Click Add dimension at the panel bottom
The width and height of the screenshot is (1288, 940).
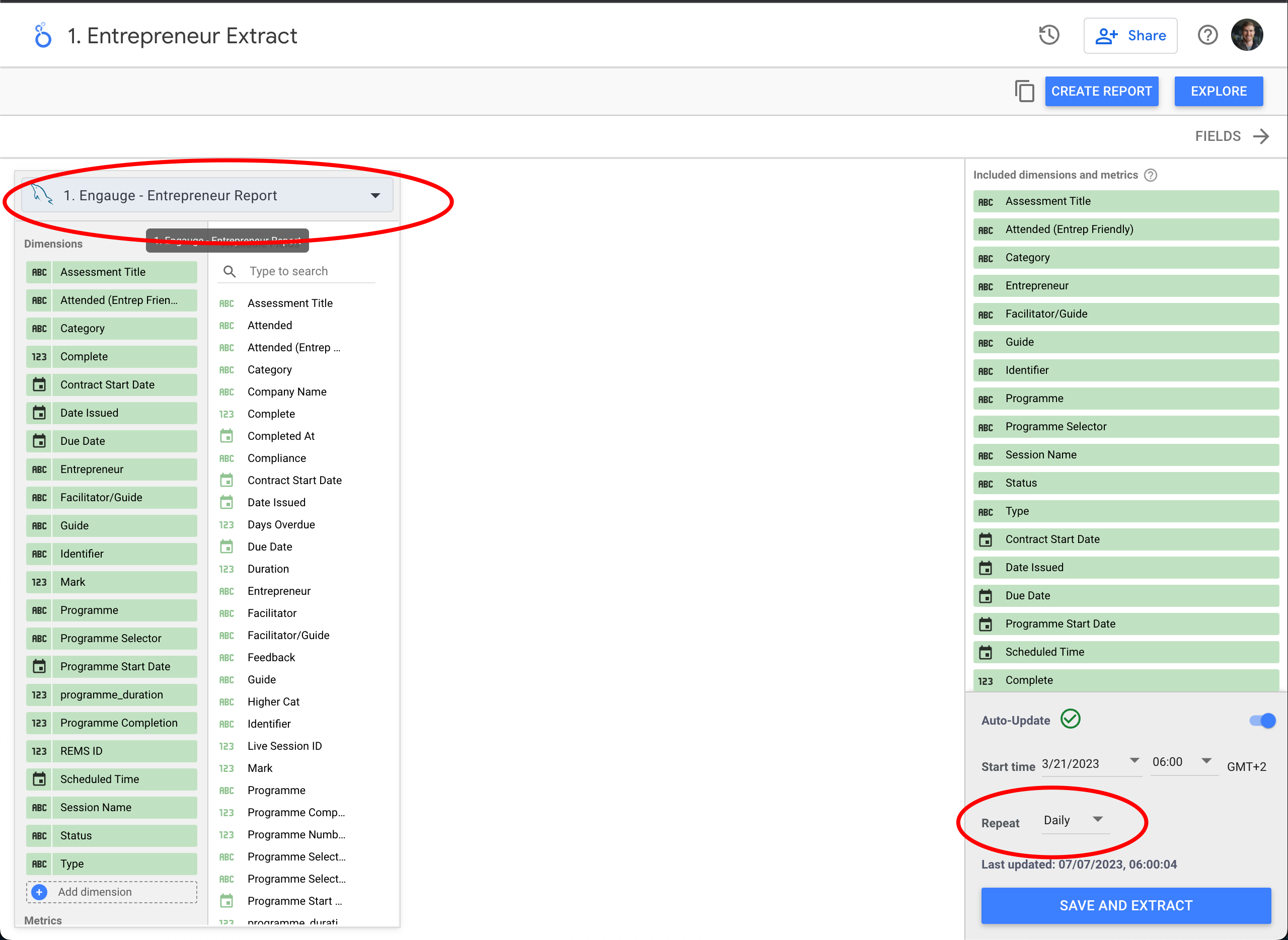point(94,892)
